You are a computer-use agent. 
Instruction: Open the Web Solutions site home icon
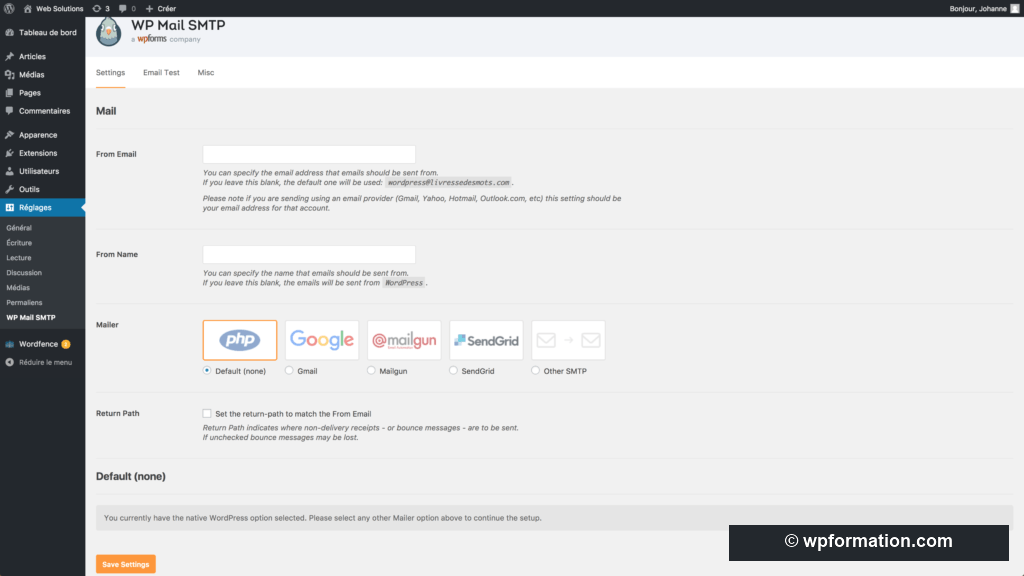pyautogui.click(x=27, y=8)
